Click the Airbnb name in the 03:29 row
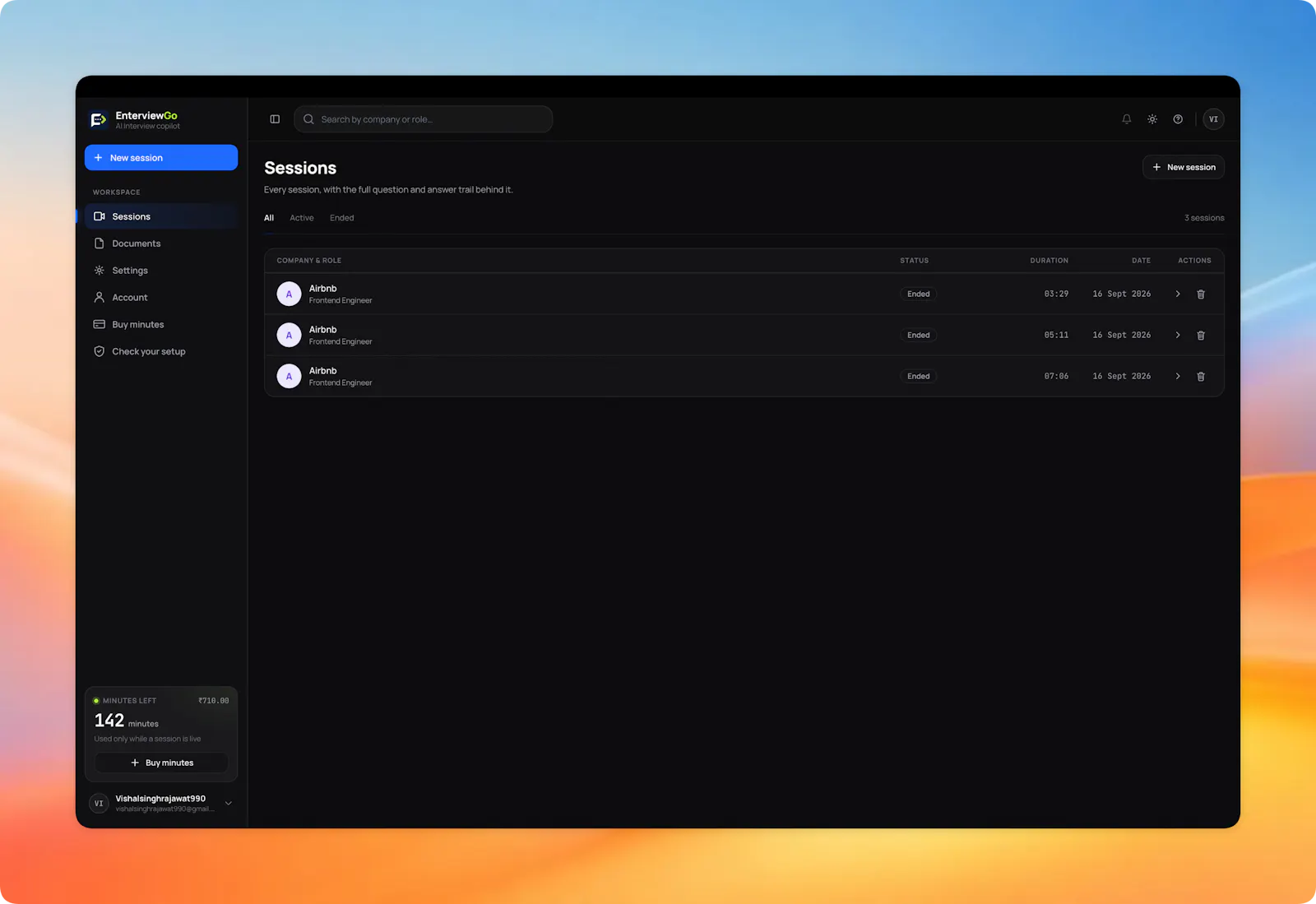Viewport: 1316px width, 904px height. coord(323,289)
